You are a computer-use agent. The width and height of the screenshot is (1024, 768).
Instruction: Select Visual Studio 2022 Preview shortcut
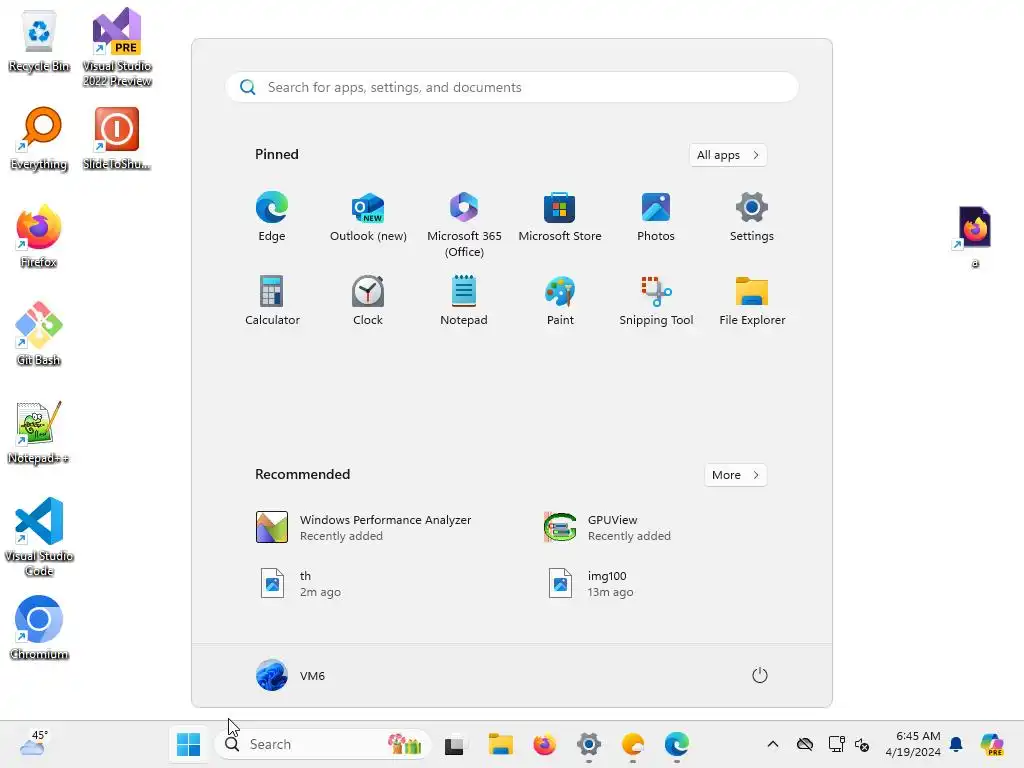[x=117, y=48]
